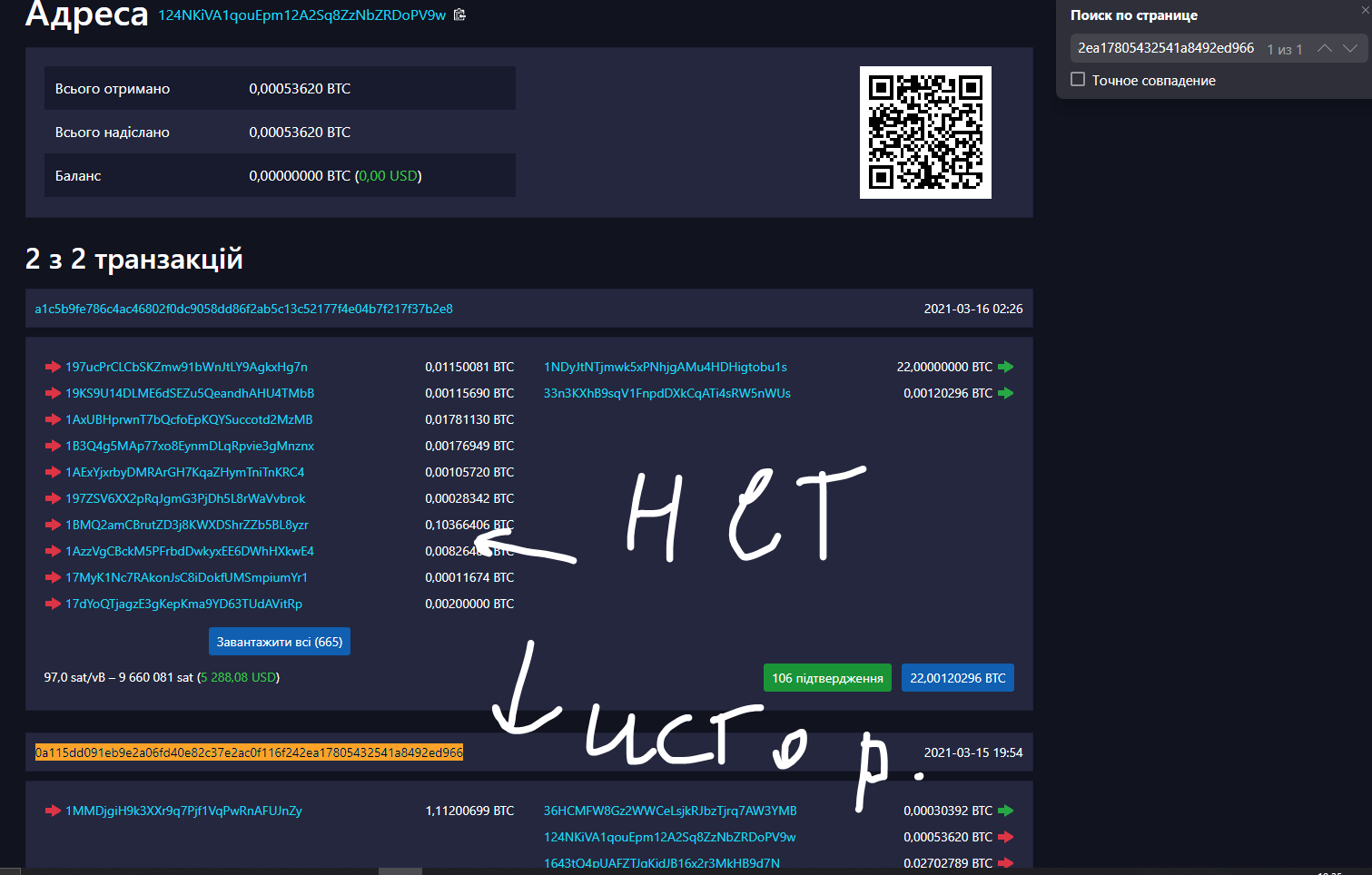Click the copy icon beside the address
This screenshot has width=1372, height=875.
(459, 15)
